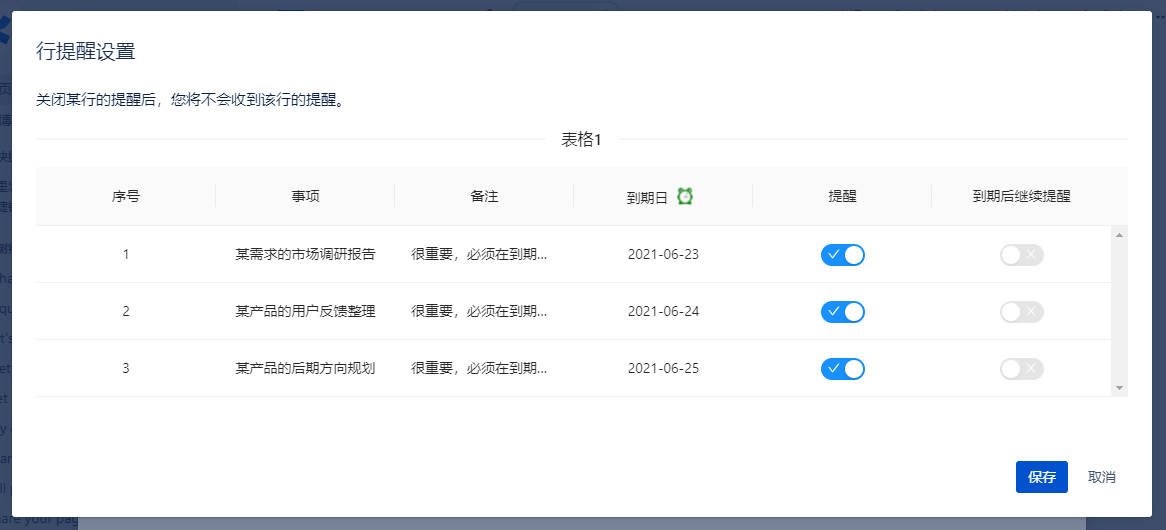
Task: Click the 某产品的用户反馈整理 cell
Action: point(305,311)
